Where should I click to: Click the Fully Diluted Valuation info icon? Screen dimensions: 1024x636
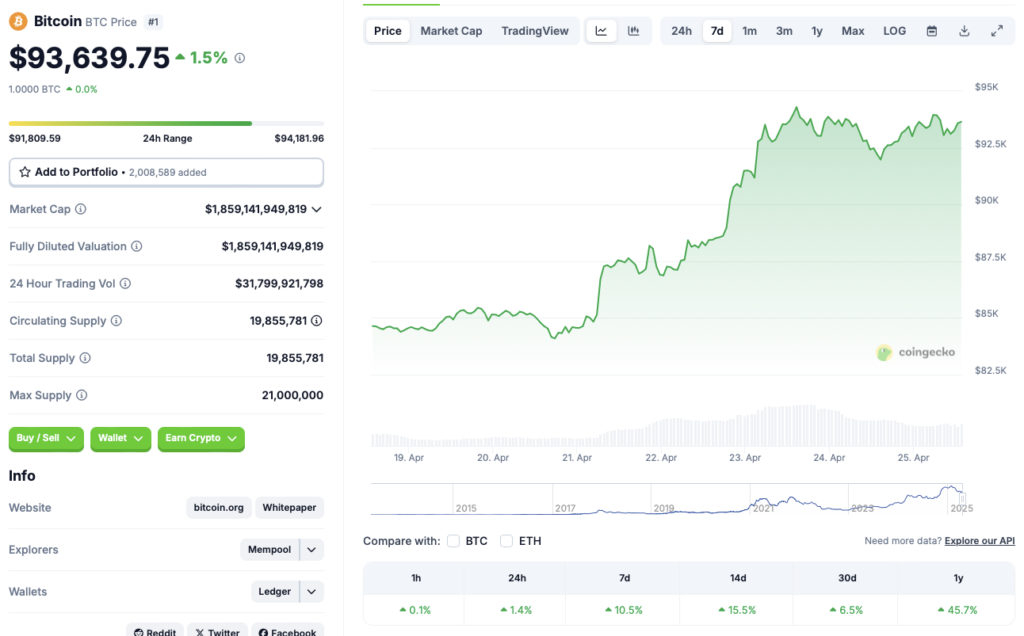click(x=136, y=246)
